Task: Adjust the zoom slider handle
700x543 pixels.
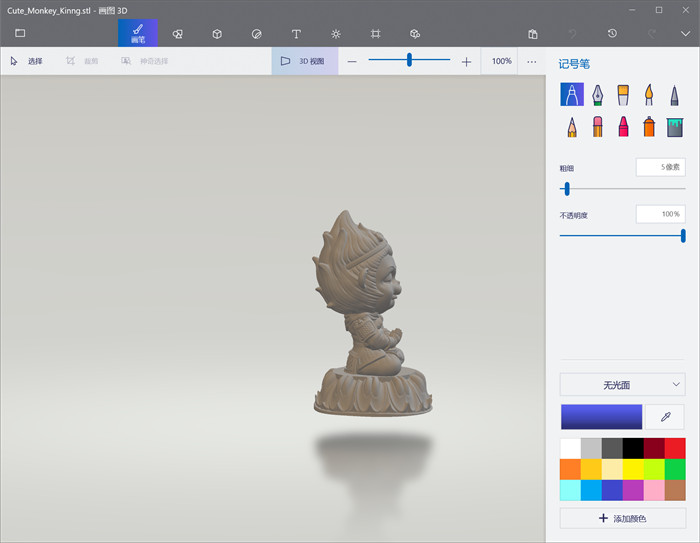Action: point(409,60)
